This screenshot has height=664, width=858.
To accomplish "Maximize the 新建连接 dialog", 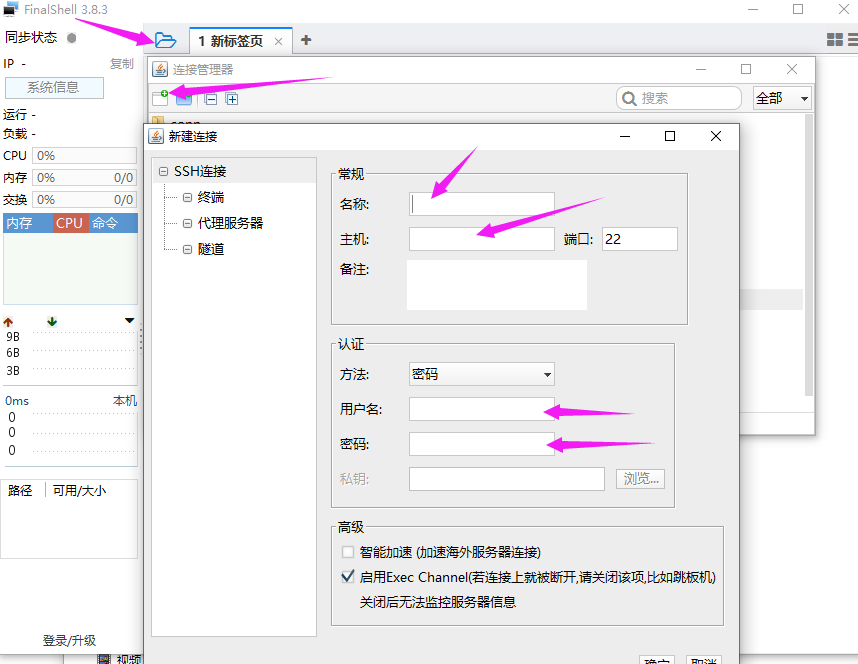I will click(670, 136).
